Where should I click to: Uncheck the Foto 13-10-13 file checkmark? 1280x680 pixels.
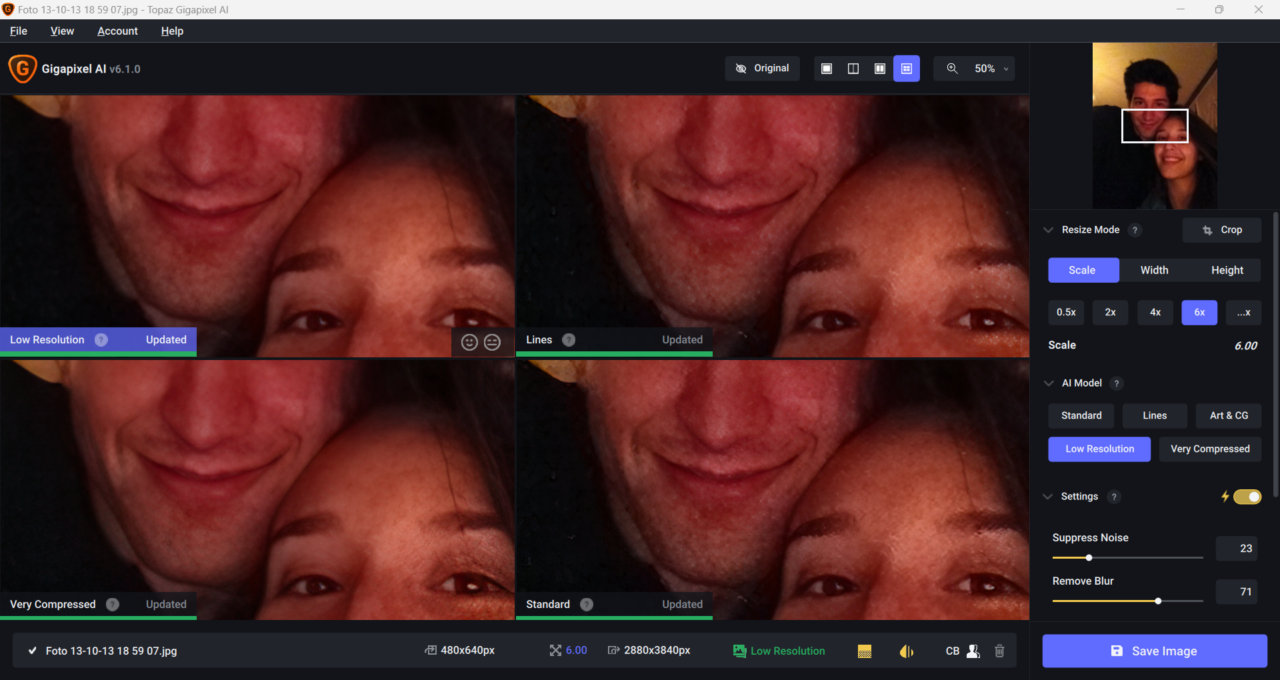coord(33,651)
